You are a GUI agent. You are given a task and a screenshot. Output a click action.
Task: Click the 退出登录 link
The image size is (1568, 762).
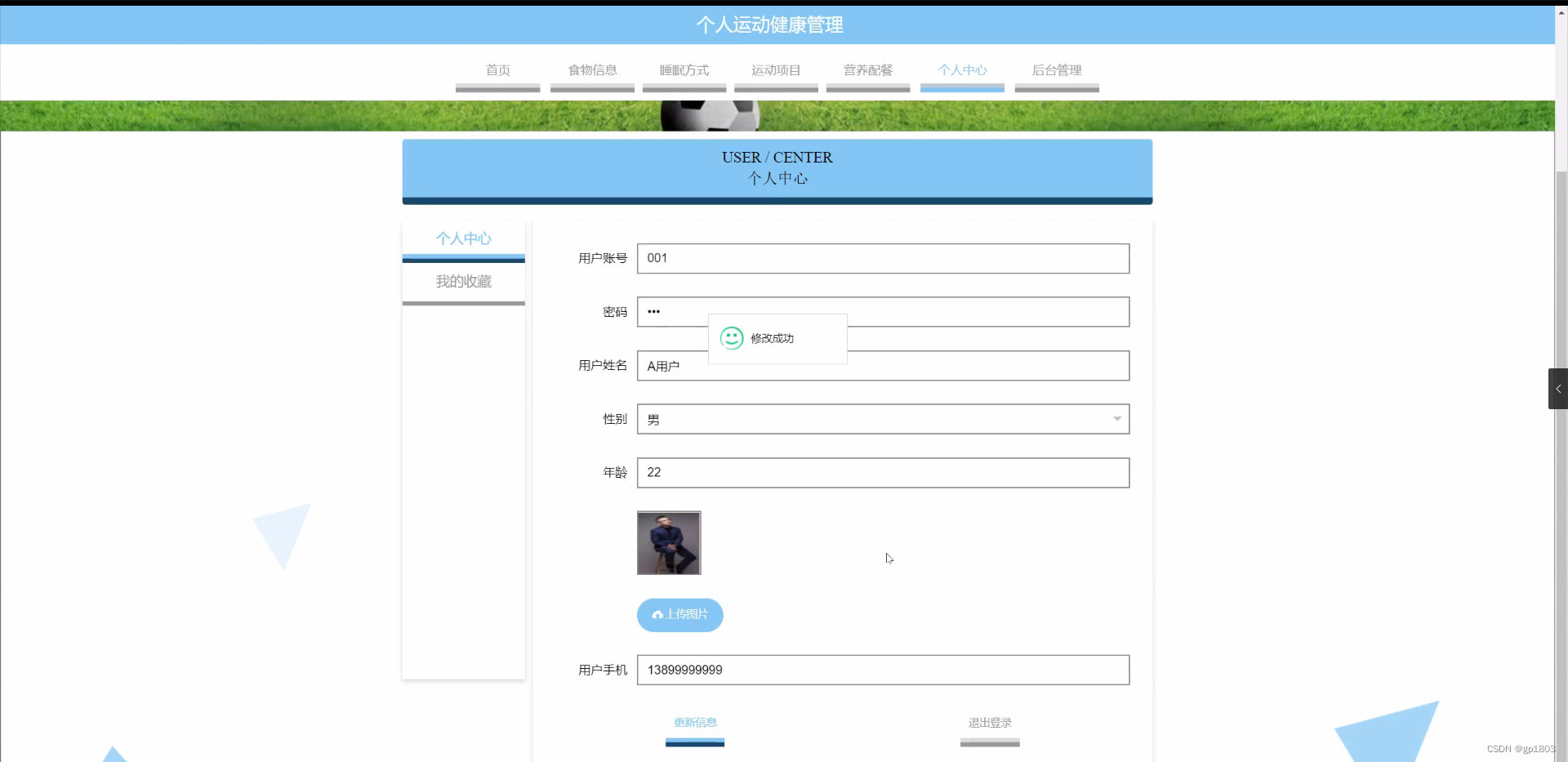989,722
